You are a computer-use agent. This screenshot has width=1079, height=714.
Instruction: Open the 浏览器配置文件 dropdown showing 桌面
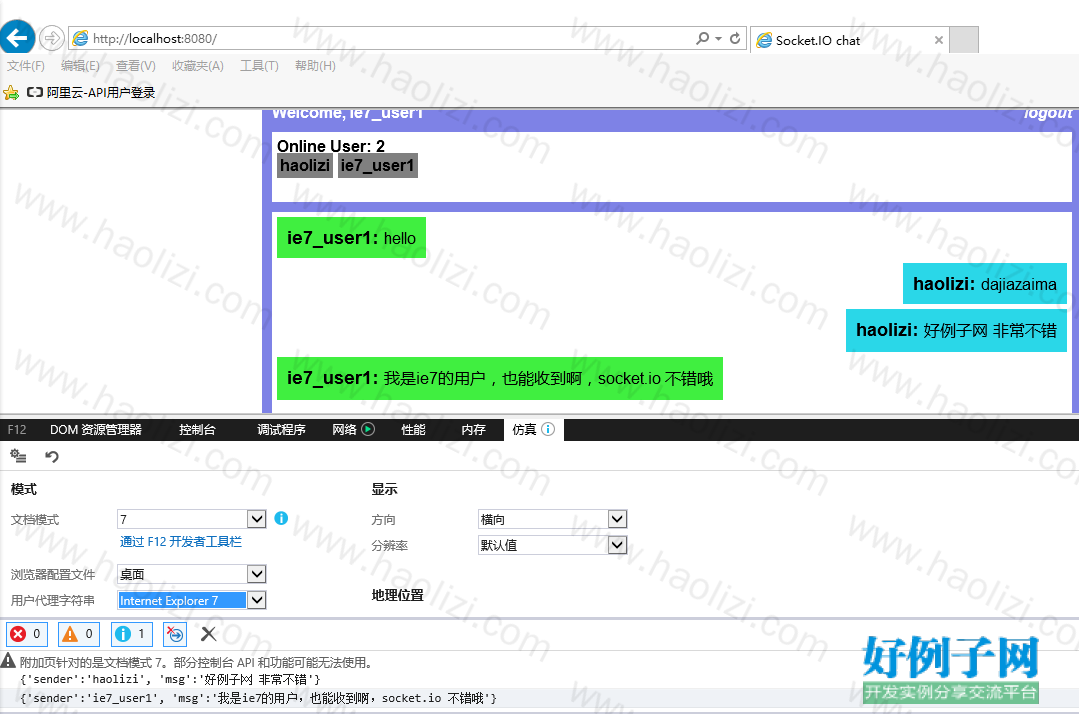click(x=192, y=574)
